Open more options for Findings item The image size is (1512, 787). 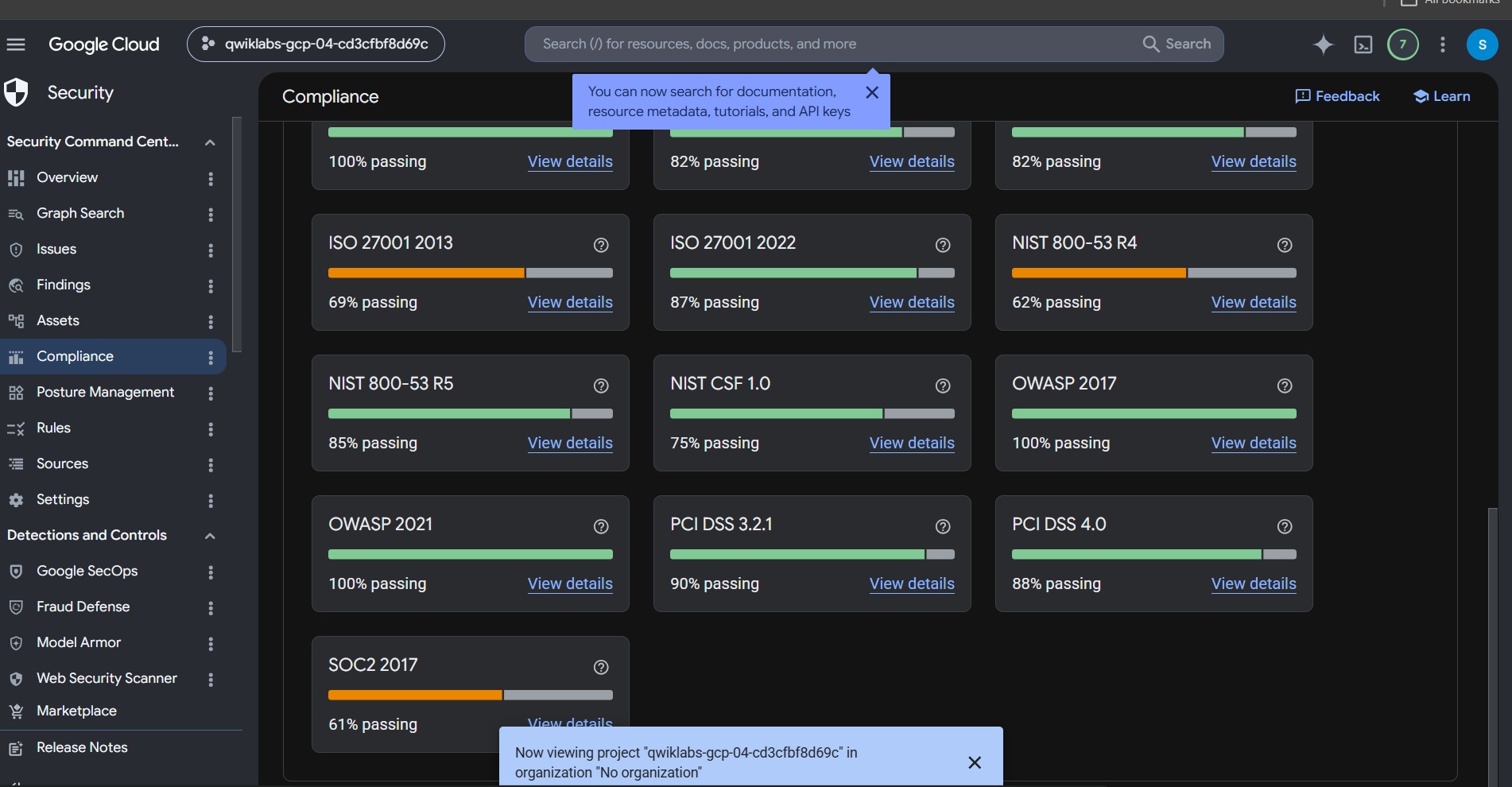211,285
